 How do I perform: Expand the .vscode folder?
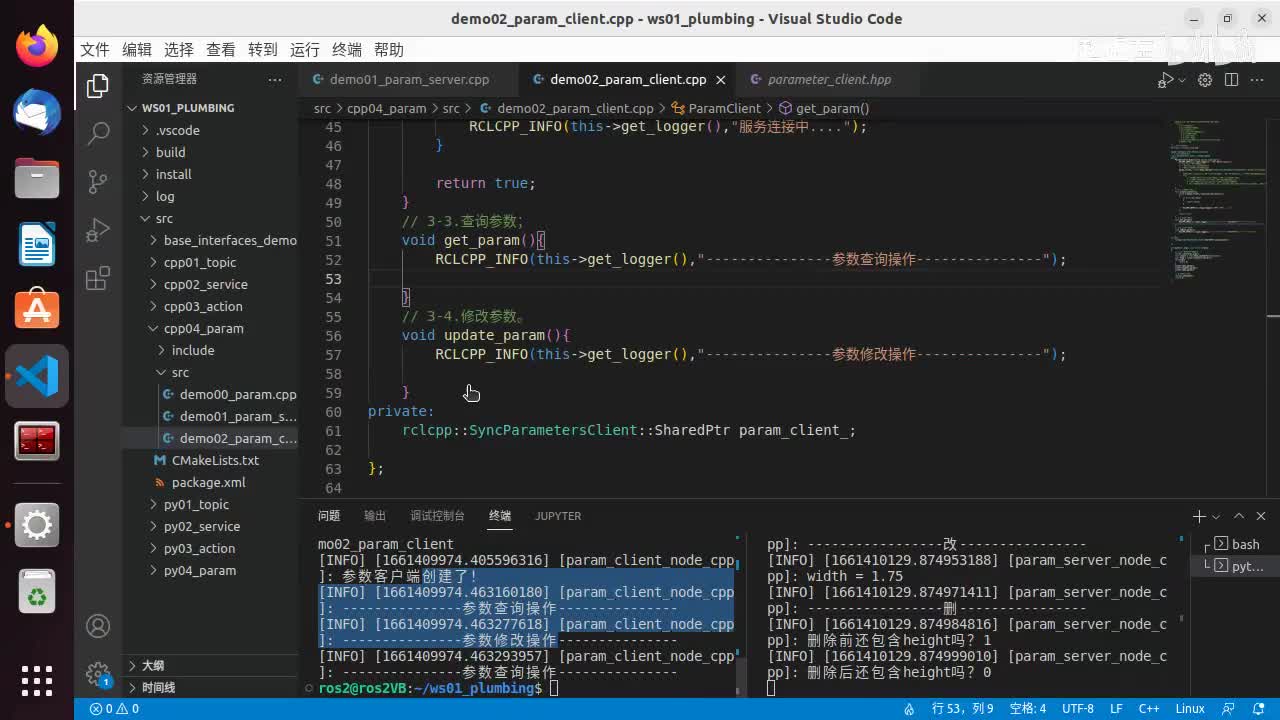point(178,130)
